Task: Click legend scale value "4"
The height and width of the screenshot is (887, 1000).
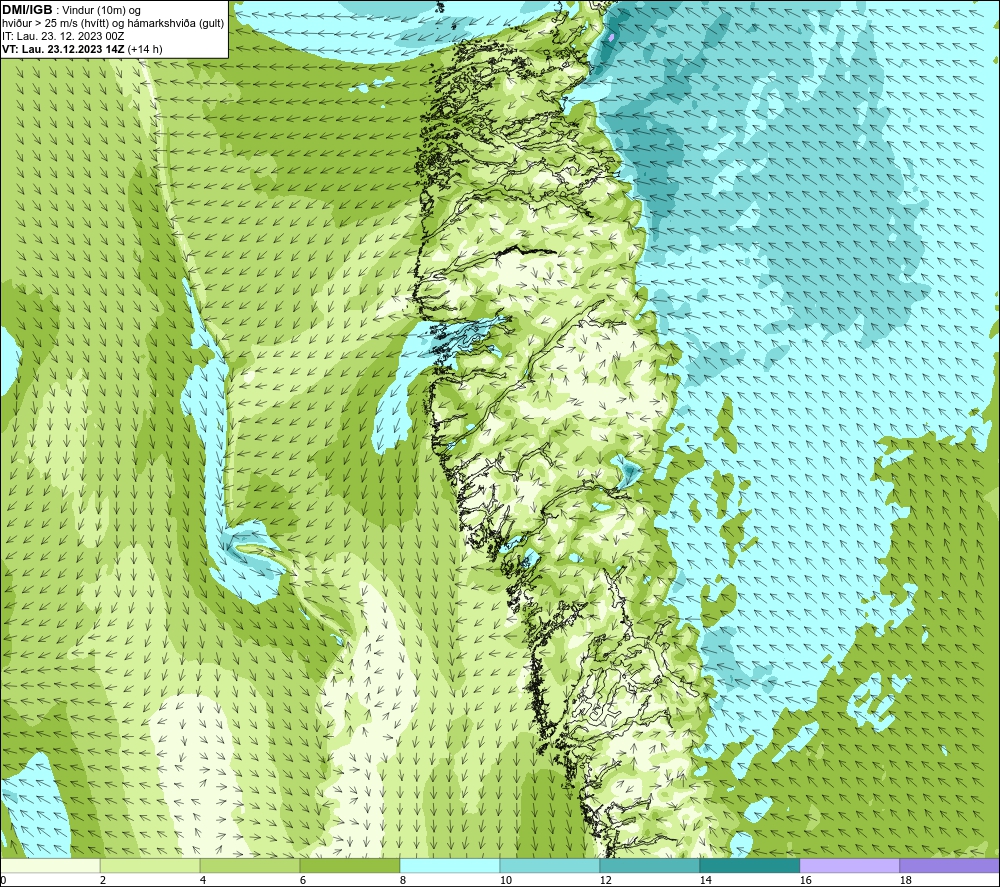Action: click(x=203, y=881)
